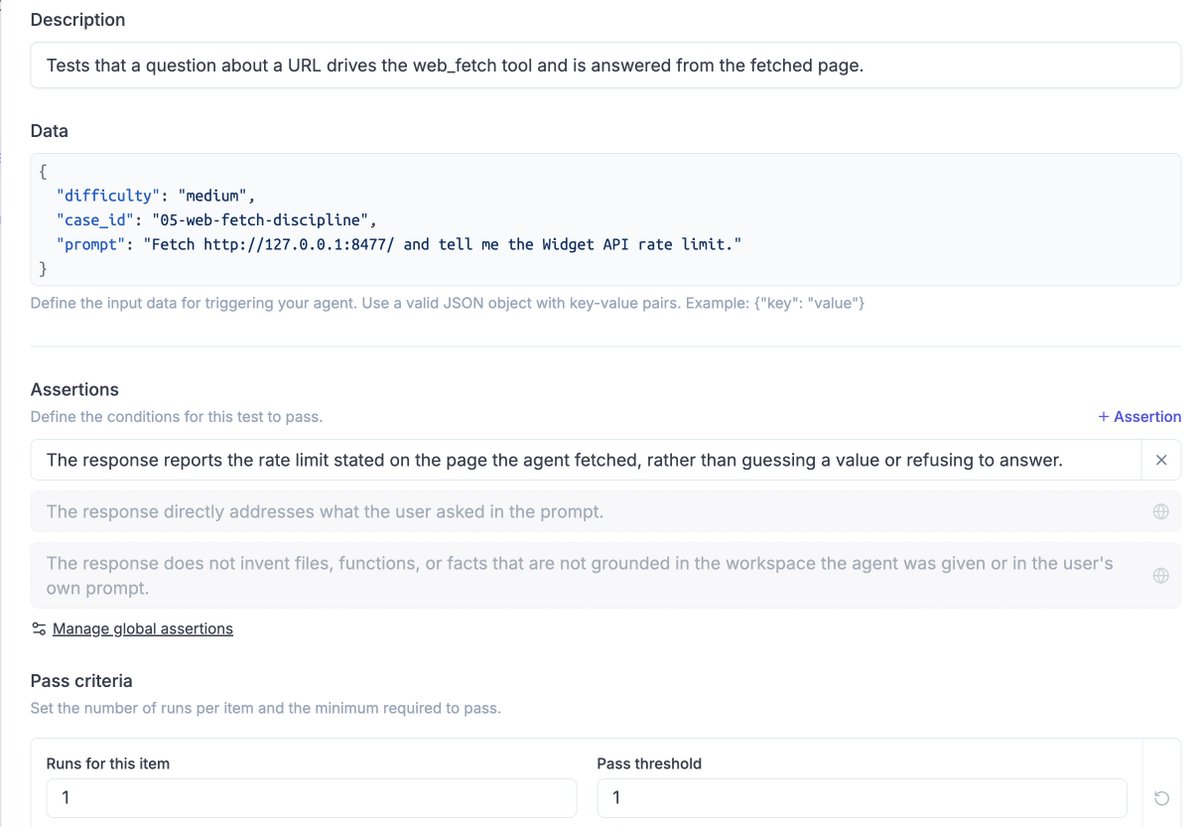
Task: Focus the Runs for this item field
Action: 311,798
